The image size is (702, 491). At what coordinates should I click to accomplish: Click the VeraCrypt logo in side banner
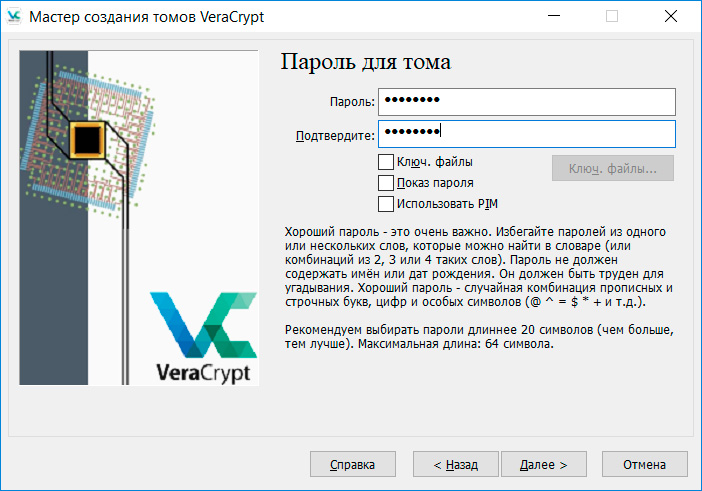[x=204, y=337]
